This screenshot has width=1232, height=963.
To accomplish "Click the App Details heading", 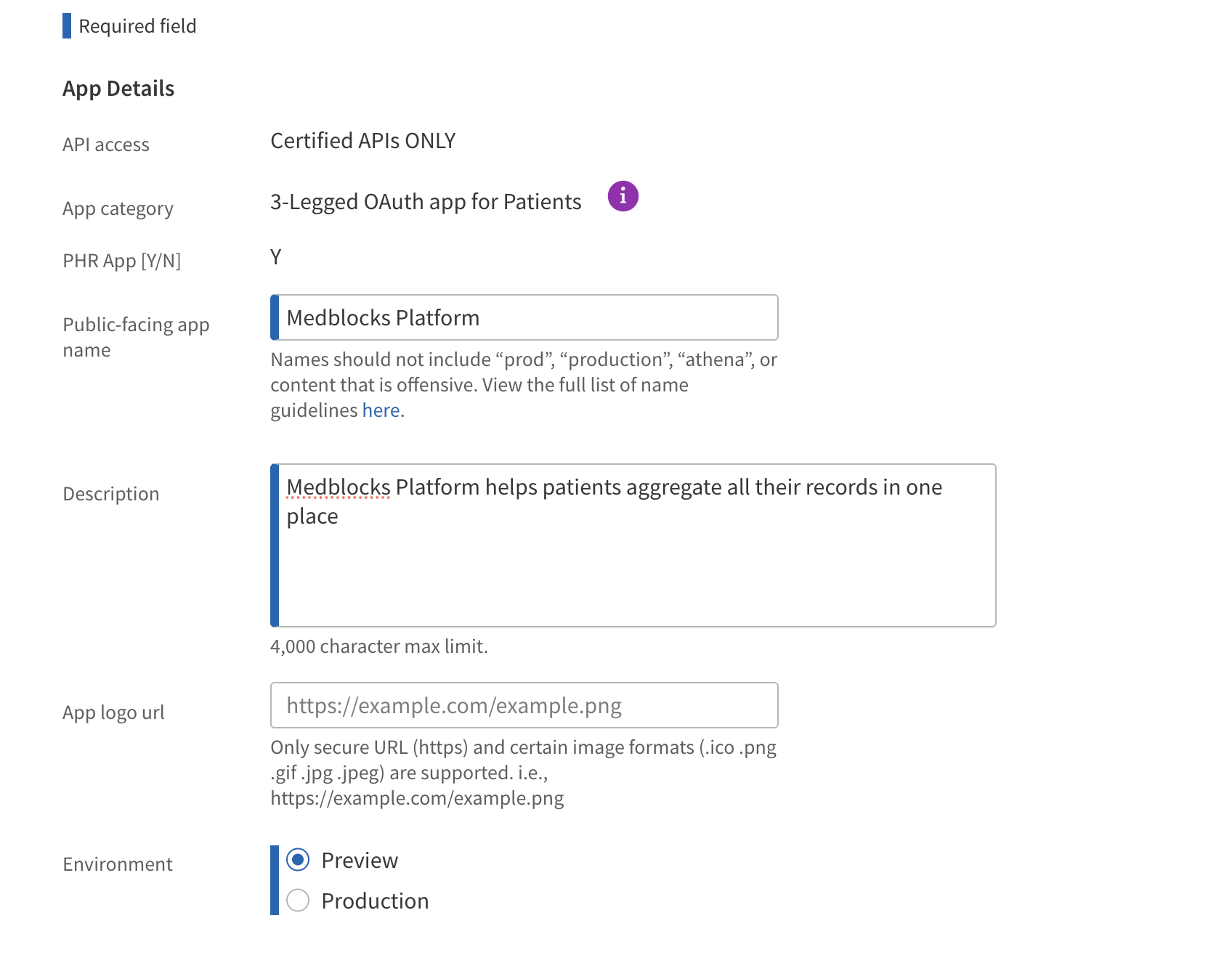I will [118, 89].
